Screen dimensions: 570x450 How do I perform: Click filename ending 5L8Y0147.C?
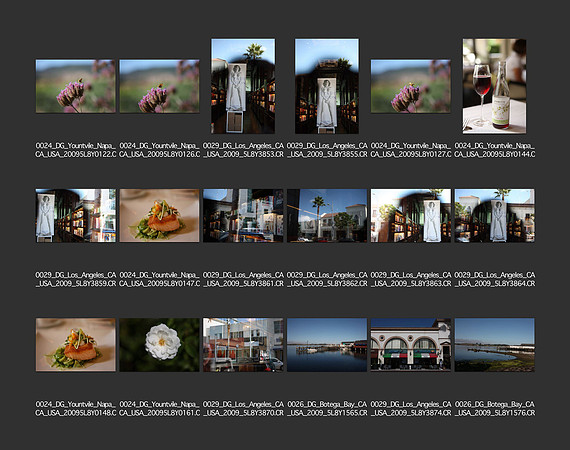coord(159,280)
